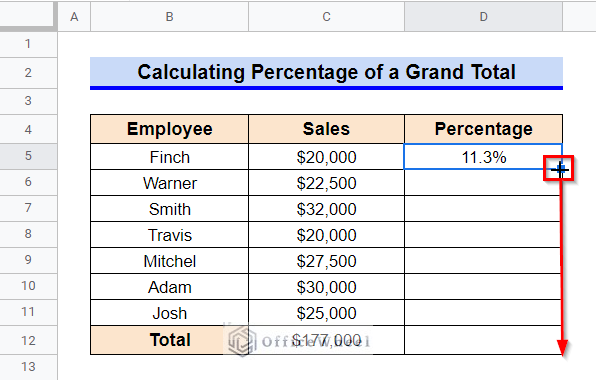Select the $32,000 sales cell
Viewport: 596px width, 380px height.
[x=327, y=209]
